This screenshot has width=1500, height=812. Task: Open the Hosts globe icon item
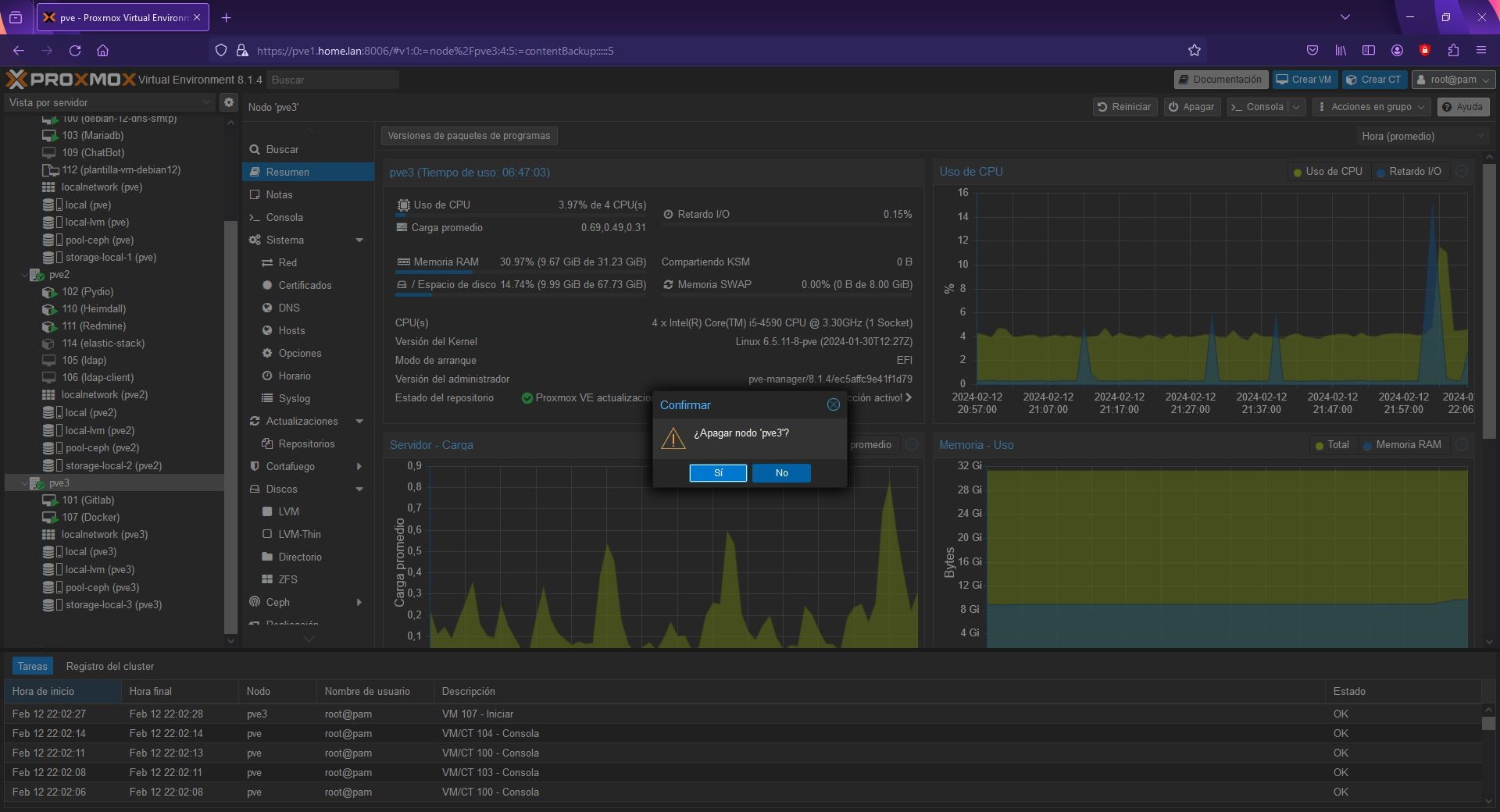pyautogui.click(x=267, y=330)
